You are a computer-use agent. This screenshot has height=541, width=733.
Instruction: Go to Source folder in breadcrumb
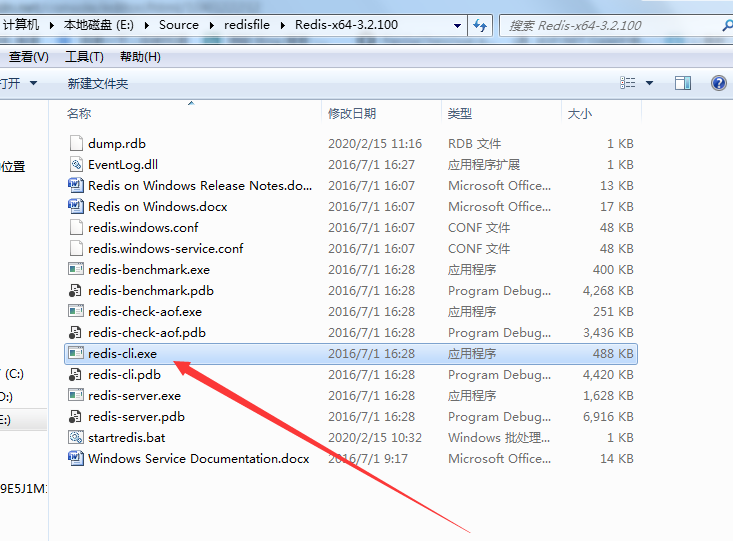pyautogui.click(x=179, y=25)
